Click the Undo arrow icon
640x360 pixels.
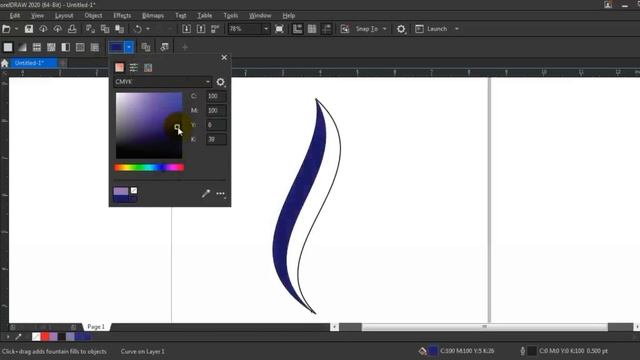138,29
